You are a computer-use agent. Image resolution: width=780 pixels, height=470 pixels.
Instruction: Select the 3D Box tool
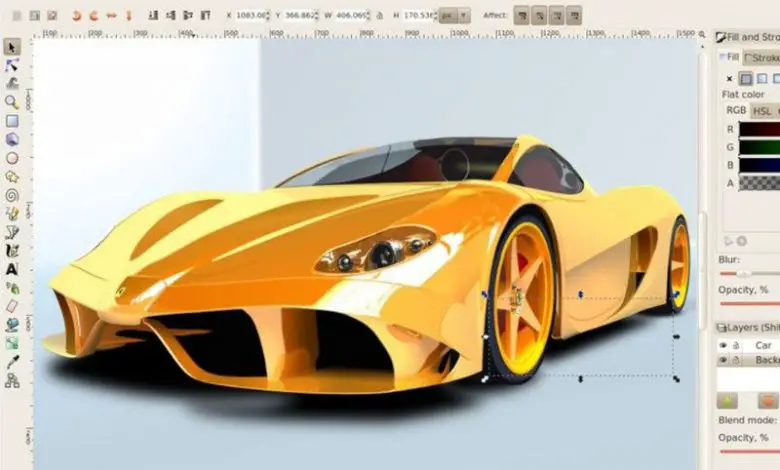[x=11, y=139]
